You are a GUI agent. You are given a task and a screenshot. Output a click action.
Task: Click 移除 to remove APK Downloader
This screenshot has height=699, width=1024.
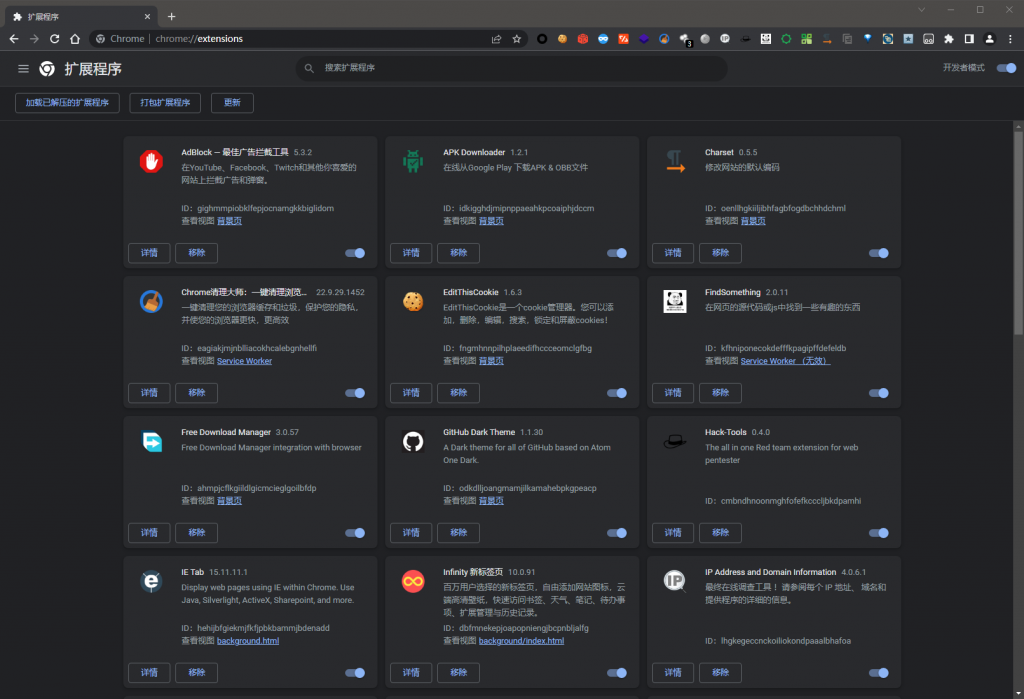coord(458,253)
